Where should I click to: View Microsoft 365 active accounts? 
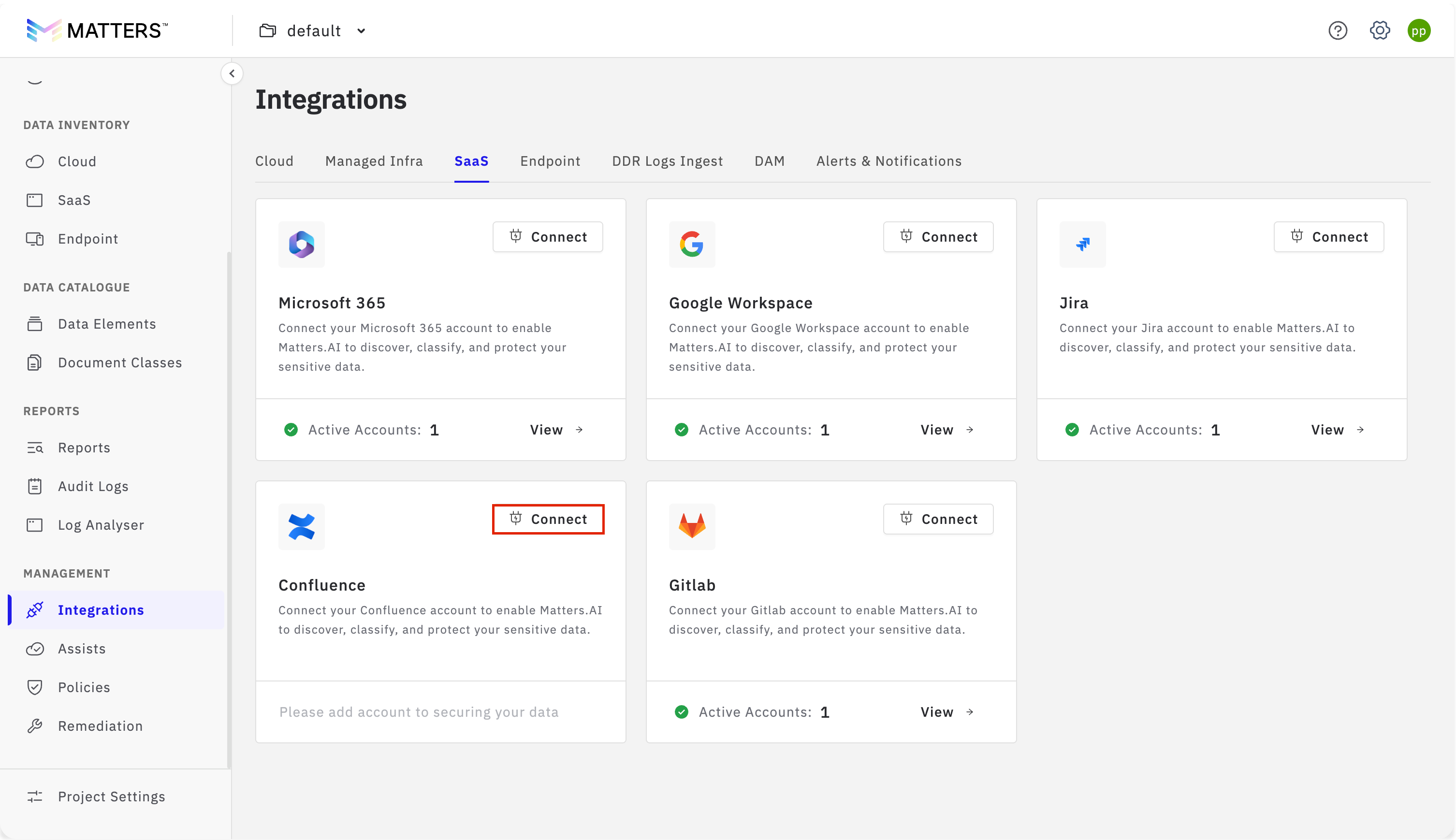click(x=557, y=430)
